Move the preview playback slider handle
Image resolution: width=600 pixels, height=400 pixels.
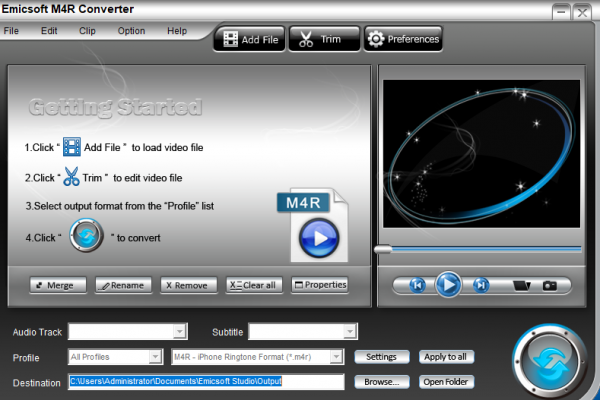[x=383, y=250]
